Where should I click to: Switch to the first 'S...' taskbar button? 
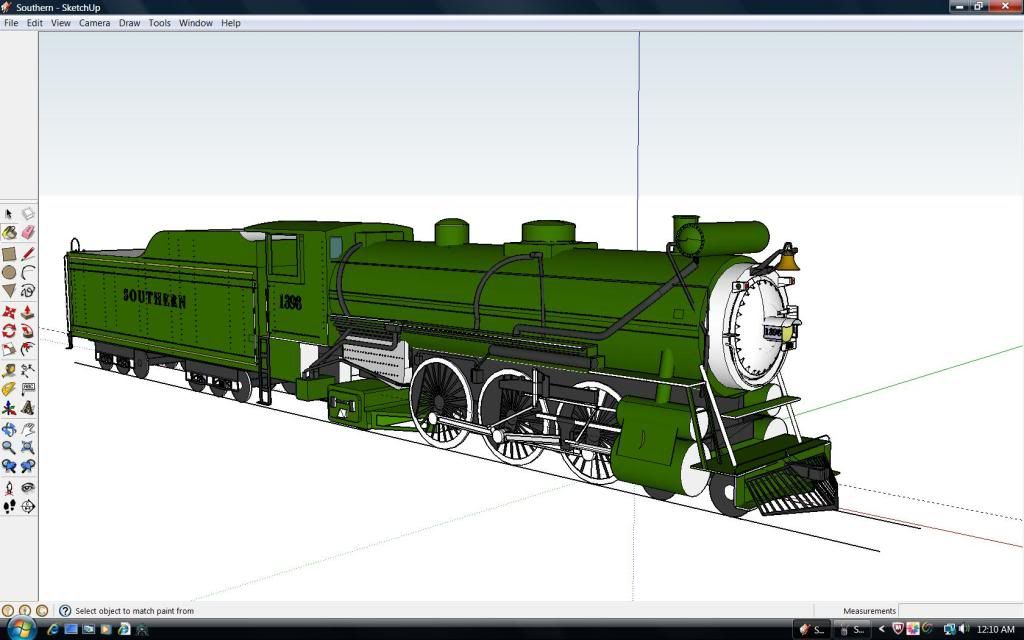pos(812,630)
